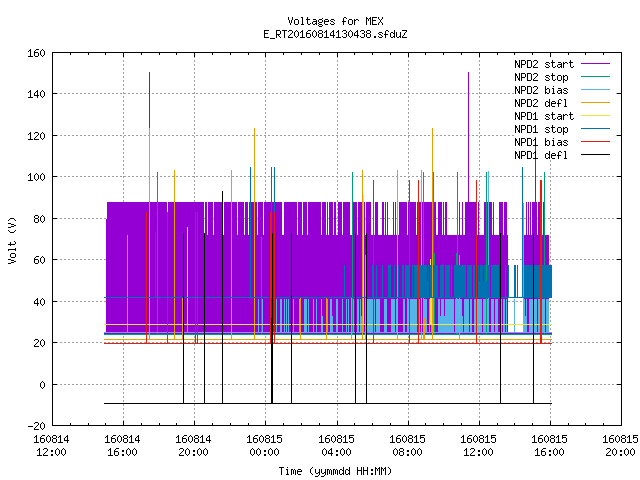Click the NPD1 bias red legend line
640x480 pixels.
pos(595,142)
